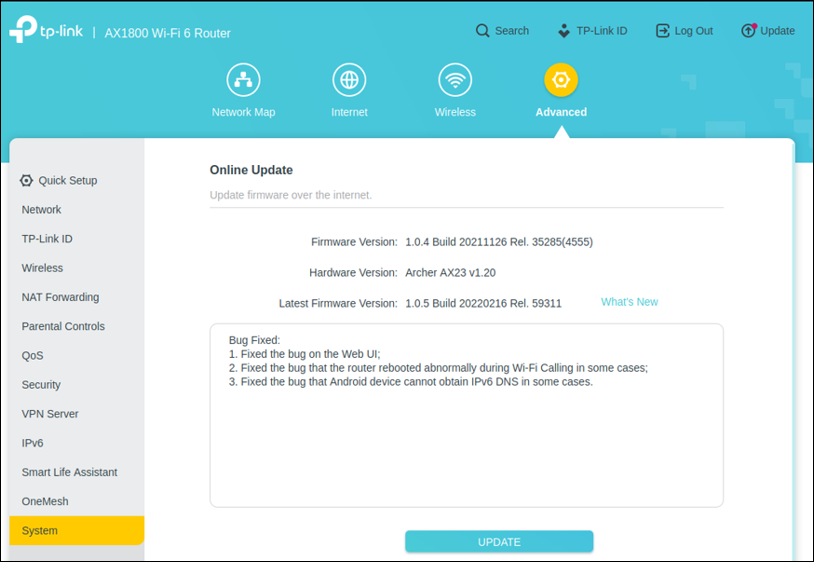Open the What's New link
The width and height of the screenshot is (814, 562).
(x=629, y=302)
